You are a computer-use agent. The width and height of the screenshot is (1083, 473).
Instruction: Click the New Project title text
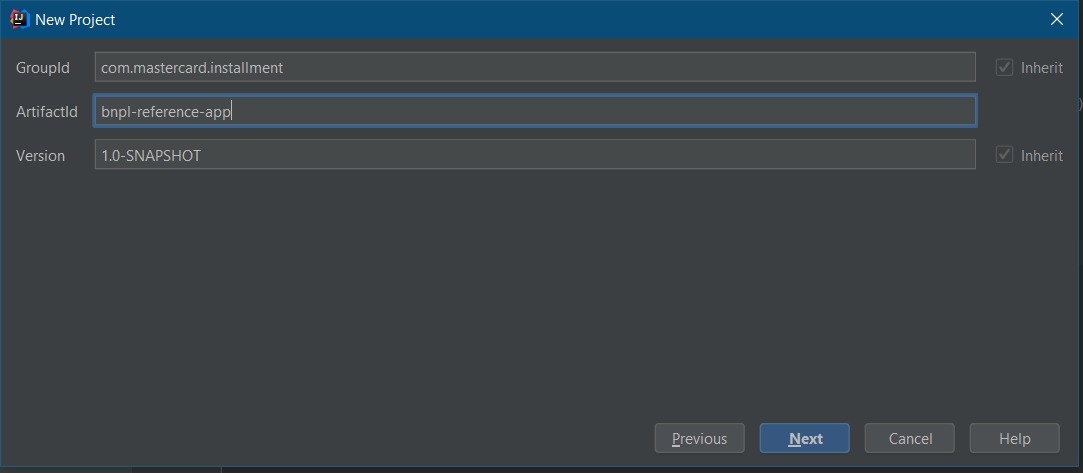point(75,19)
